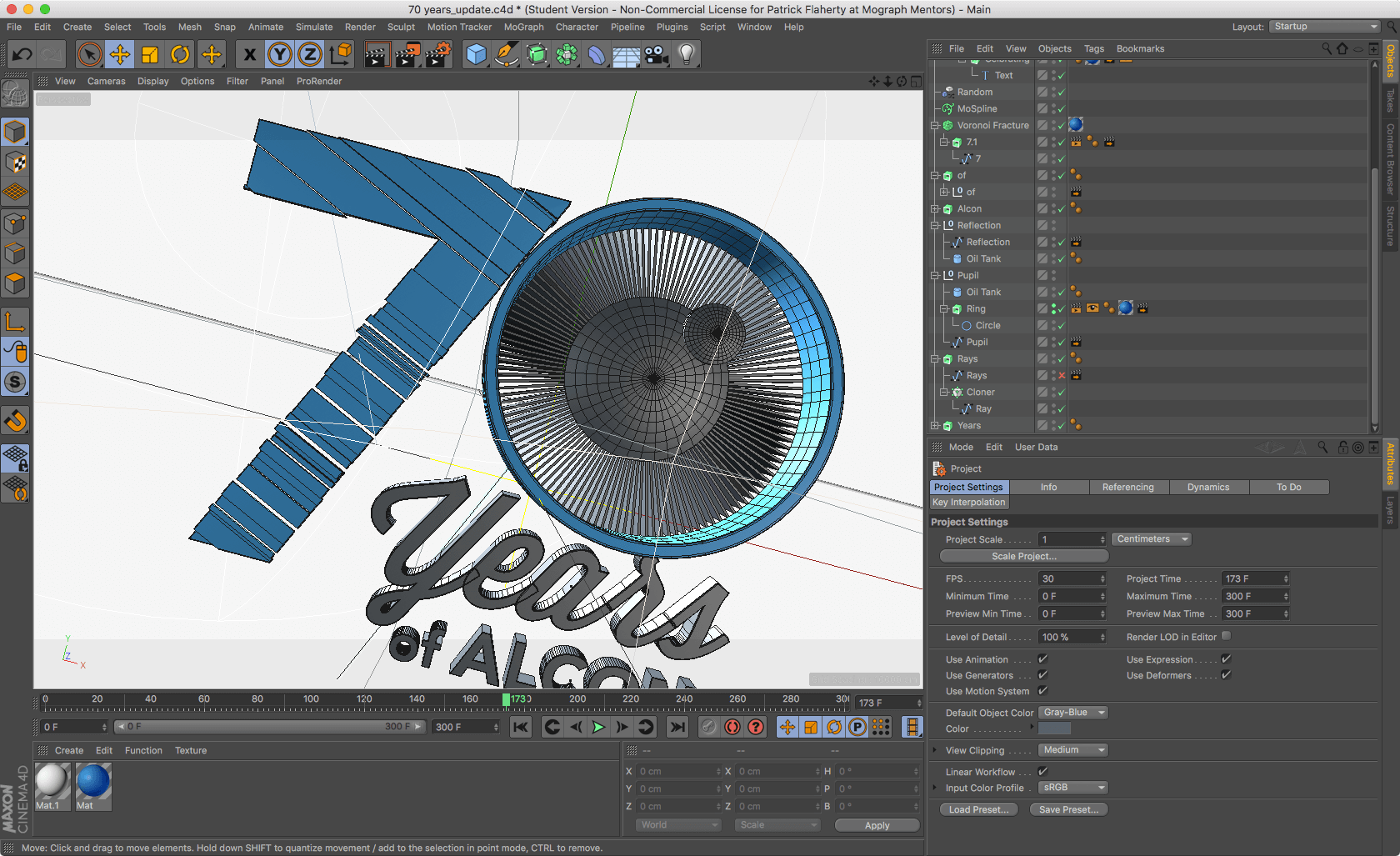
Task: Click the Default Object Color swatch
Action: [x=1054, y=728]
